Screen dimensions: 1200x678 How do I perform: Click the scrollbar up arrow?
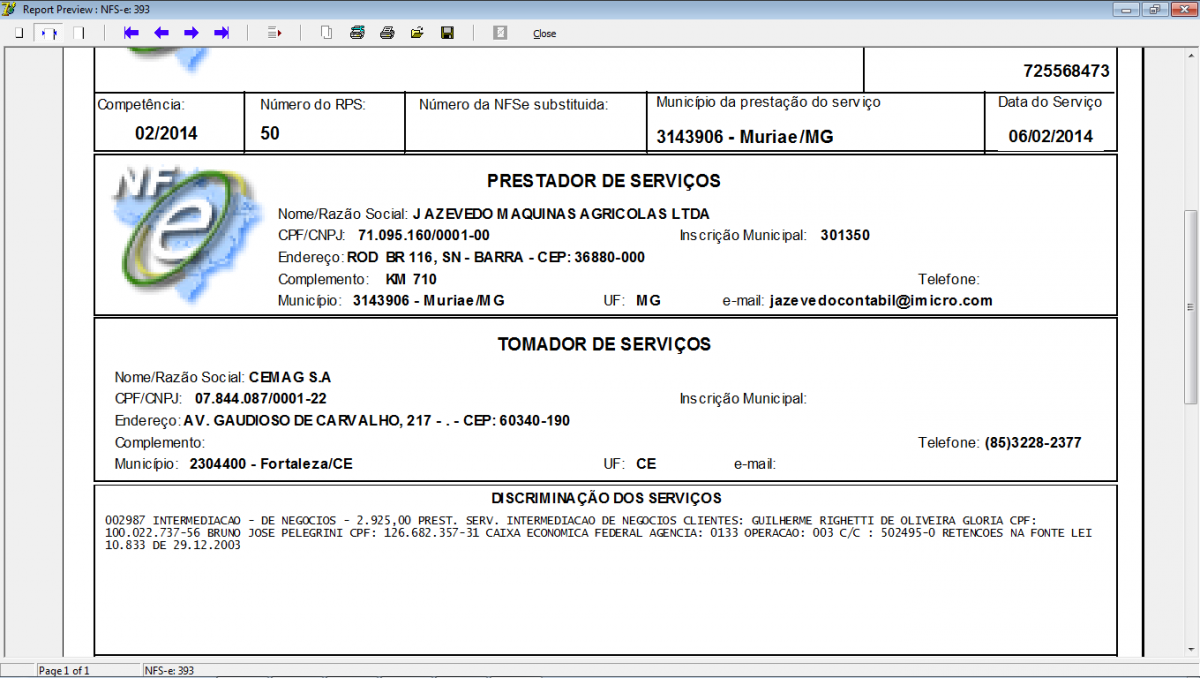pyautogui.click(x=1190, y=54)
